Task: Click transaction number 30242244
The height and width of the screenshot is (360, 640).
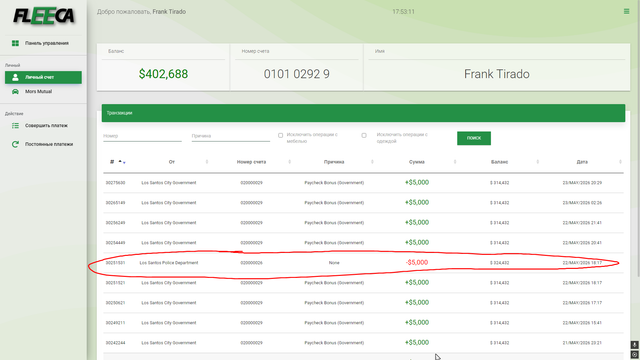Action: [x=116, y=343]
